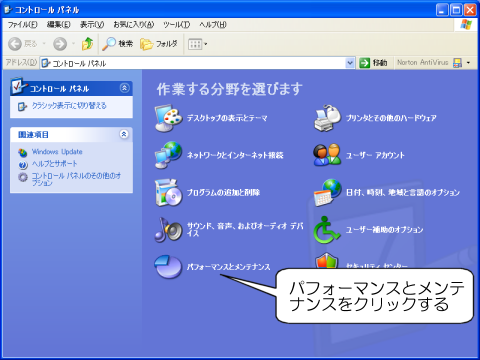Open 日付、時刻、地域と言語 calendar icon

click(327, 192)
